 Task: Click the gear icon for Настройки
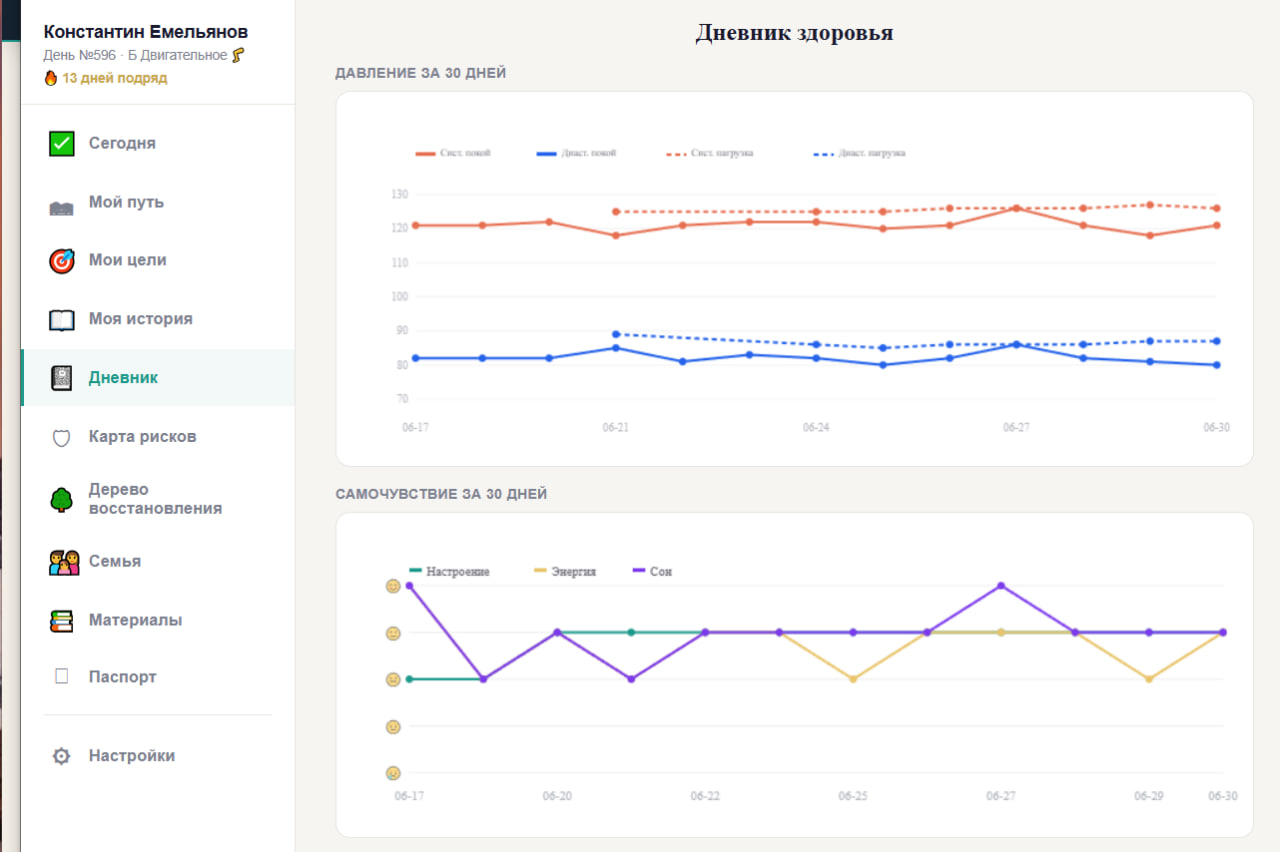pyautogui.click(x=62, y=757)
